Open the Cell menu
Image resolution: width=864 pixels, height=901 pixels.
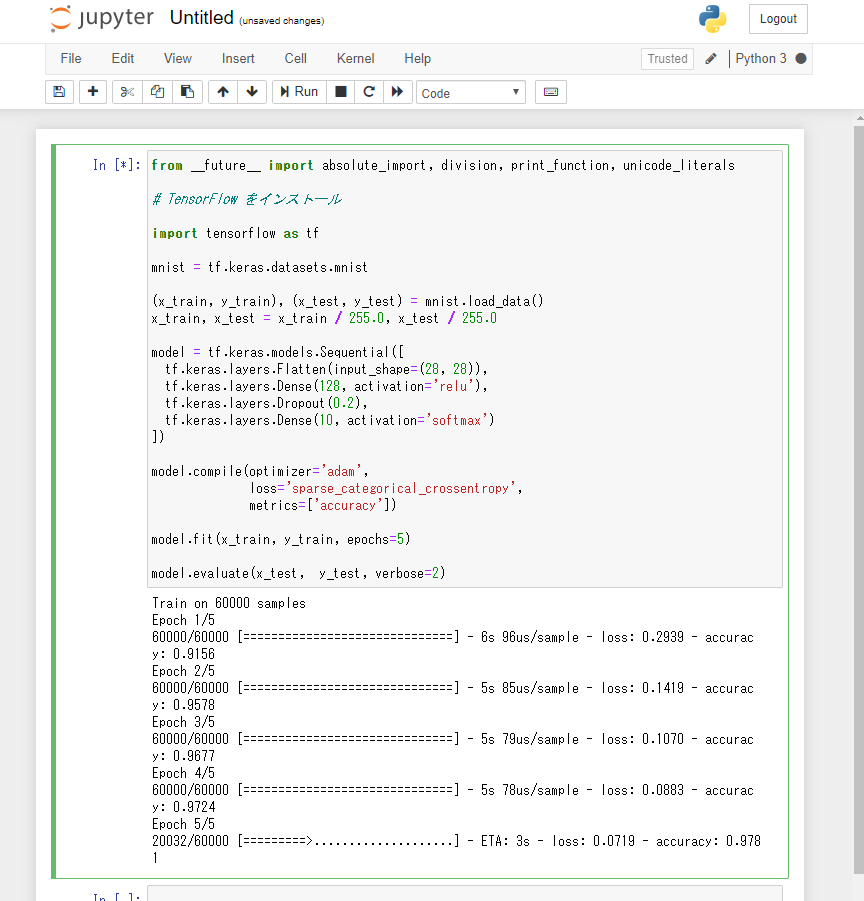295,58
